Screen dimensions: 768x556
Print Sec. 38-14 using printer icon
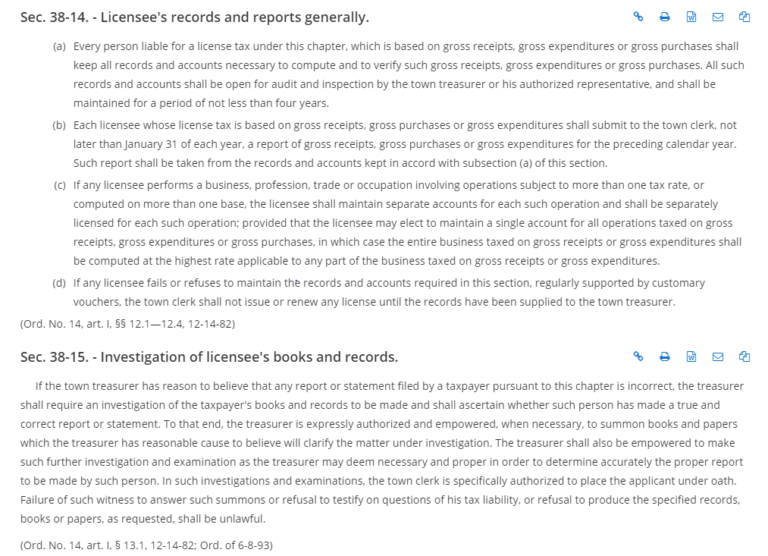click(664, 17)
